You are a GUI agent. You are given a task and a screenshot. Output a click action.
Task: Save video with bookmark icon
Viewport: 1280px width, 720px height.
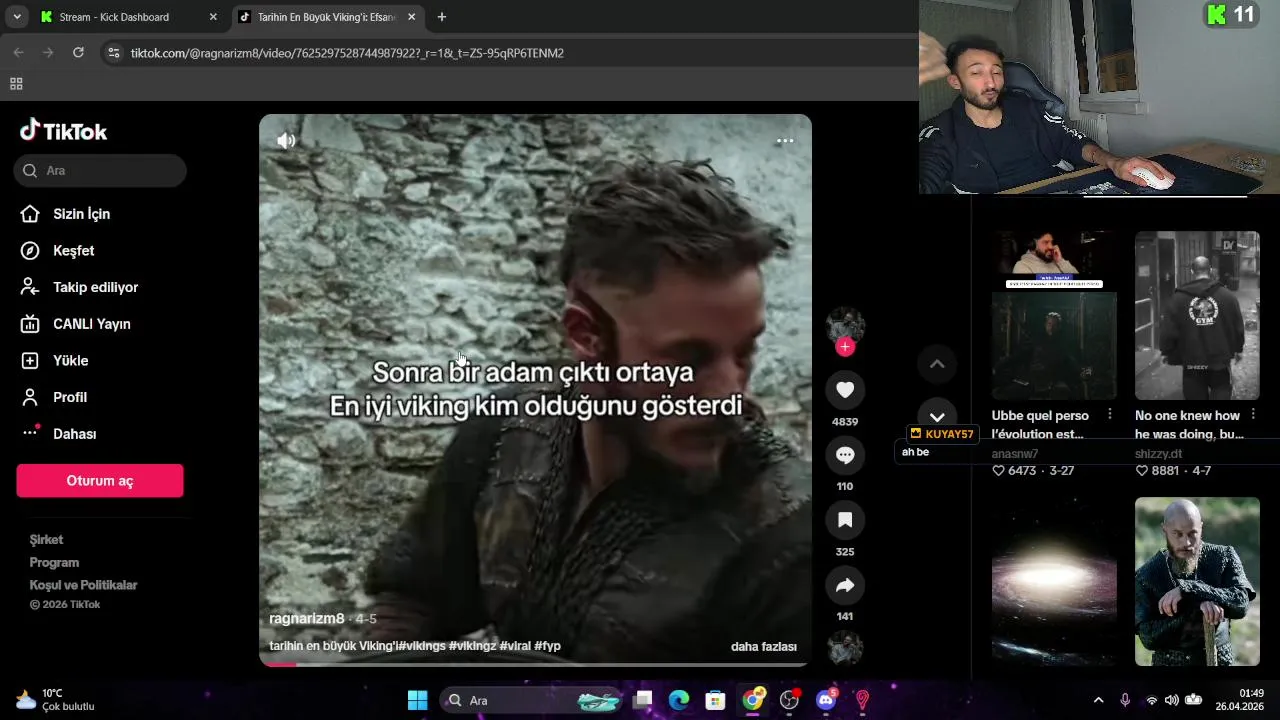tap(845, 520)
